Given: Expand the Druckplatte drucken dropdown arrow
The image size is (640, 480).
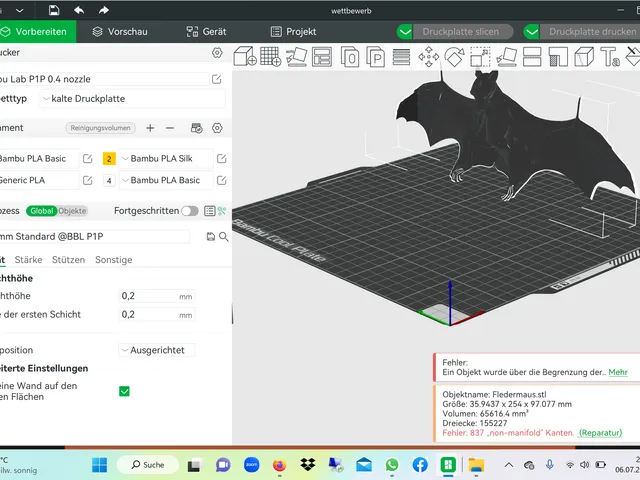Looking at the screenshot, I should 532,32.
